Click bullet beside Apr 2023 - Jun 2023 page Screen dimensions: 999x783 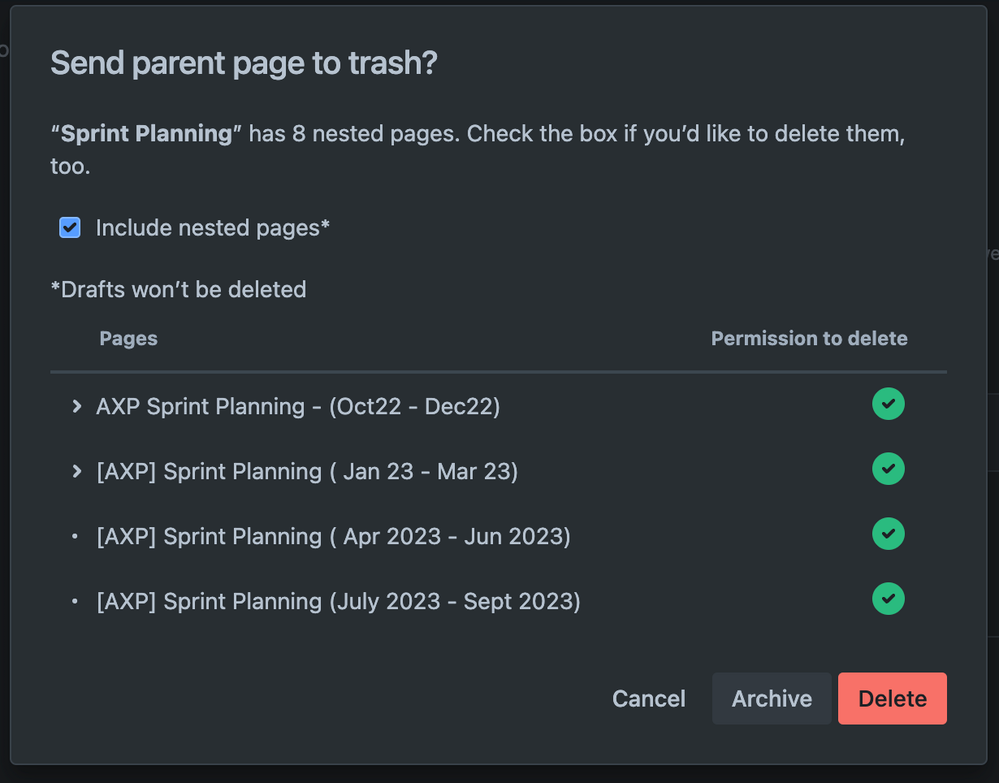75,537
